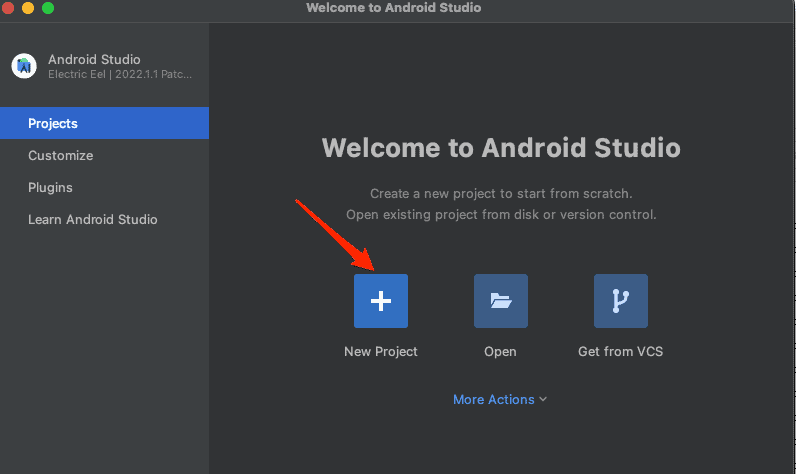Image resolution: width=796 pixels, height=474 pixels.
Task: Open the Plugins section
Action: click(x=50, y=188)
